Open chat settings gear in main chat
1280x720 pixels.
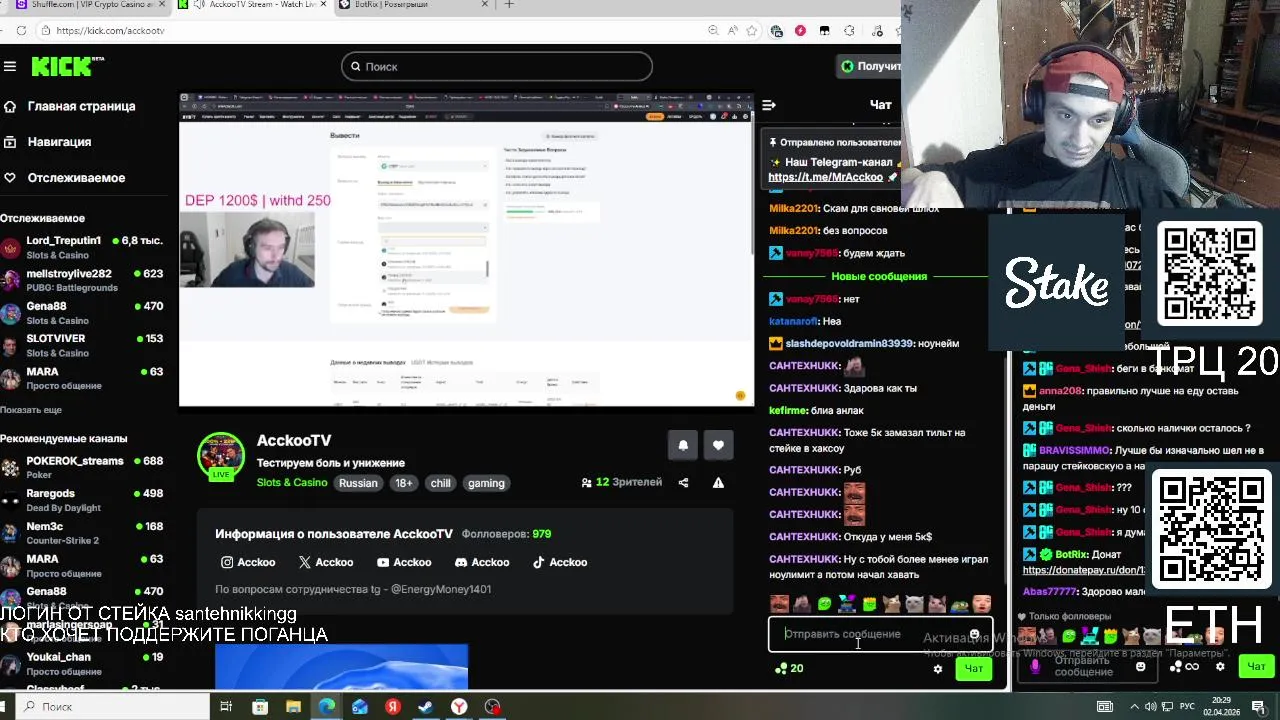pos(937,669)
